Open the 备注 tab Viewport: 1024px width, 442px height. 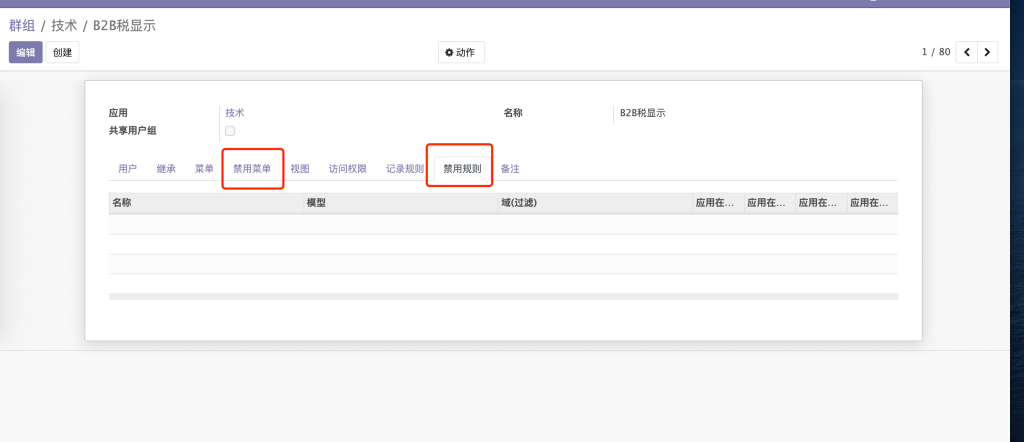(510, 169)
